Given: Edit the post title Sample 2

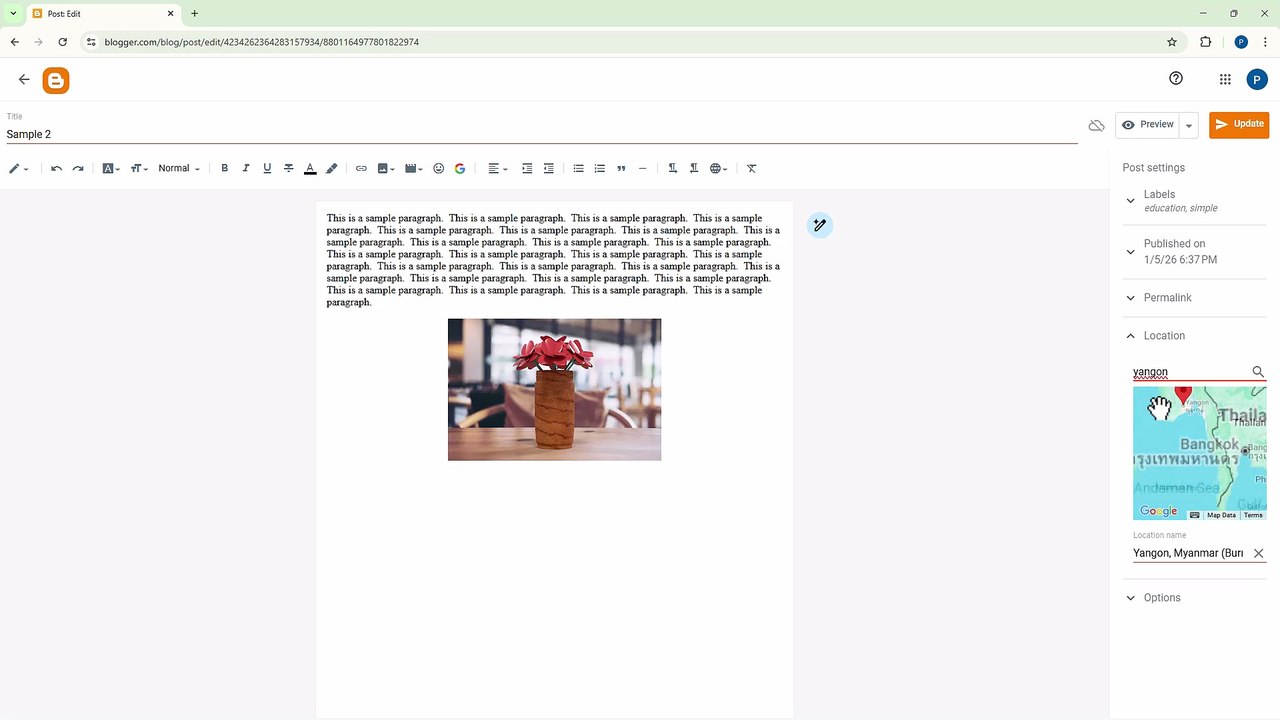Looking at the screenshot, I should click(541, 134).
